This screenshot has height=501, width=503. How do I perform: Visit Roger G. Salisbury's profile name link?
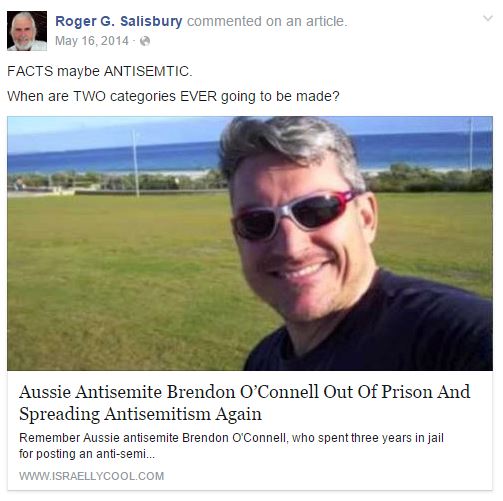tap(119, 21)
